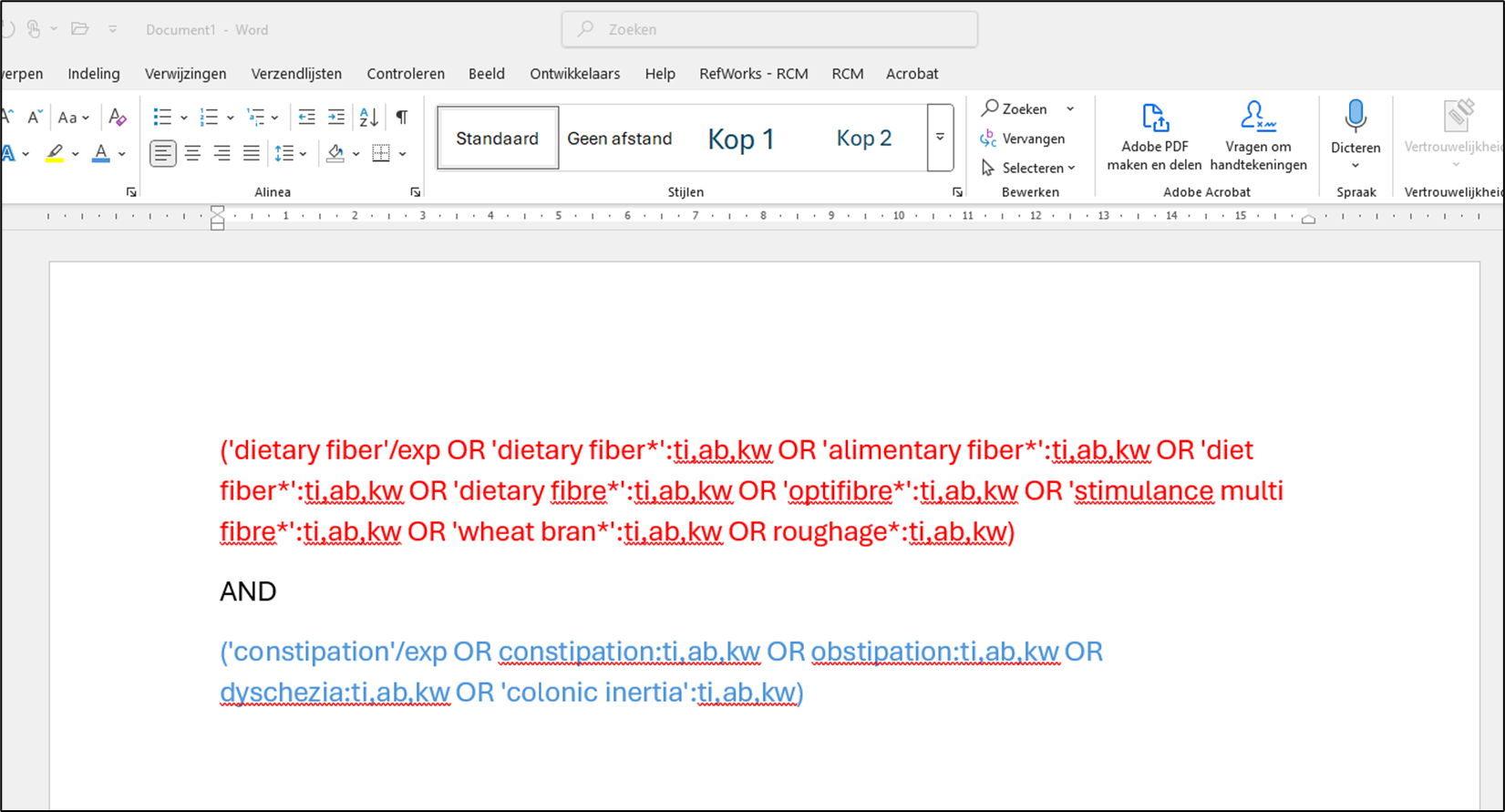Toggle justify text alignment

252,153
